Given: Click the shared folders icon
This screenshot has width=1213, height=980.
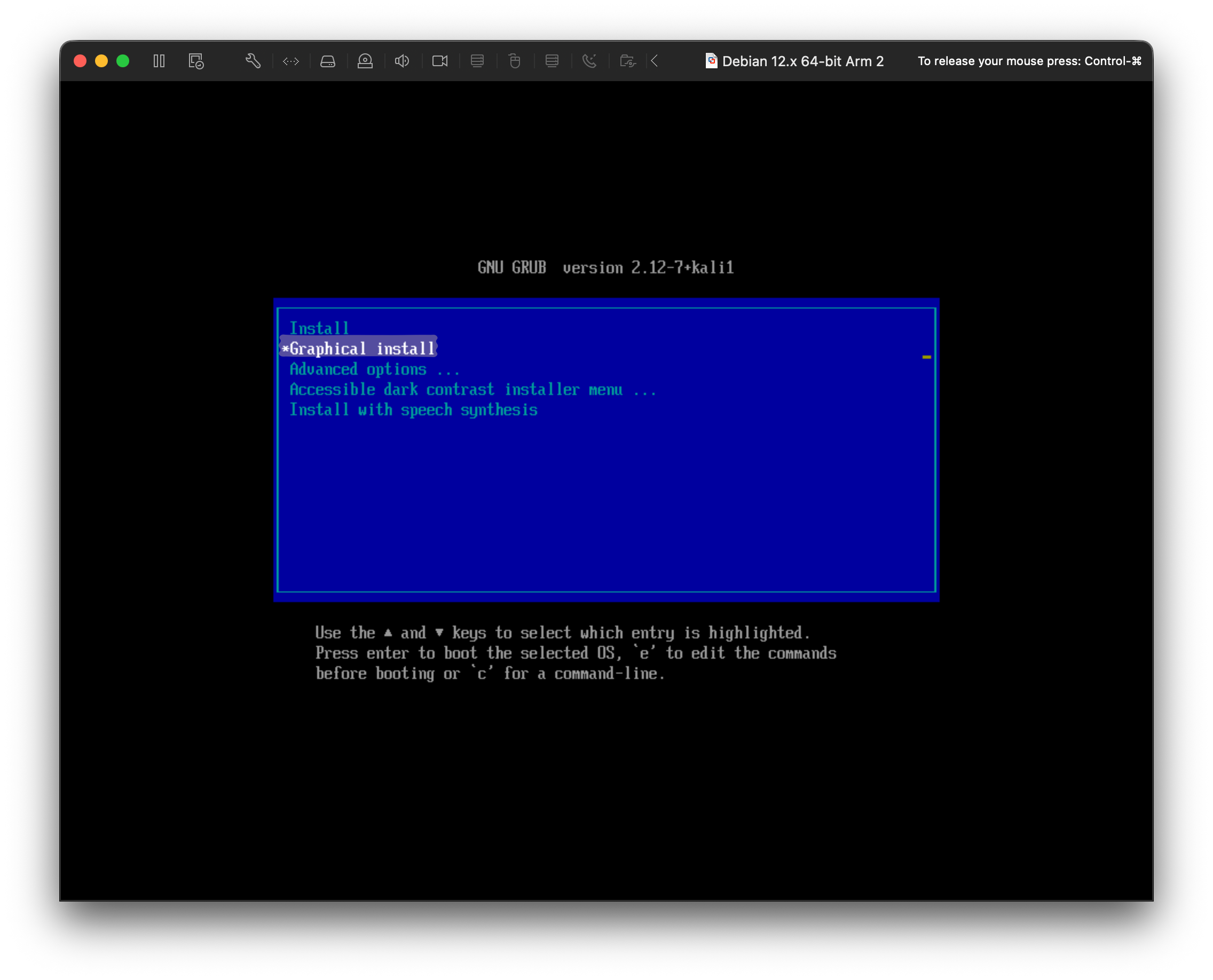Looking at the screenshot, I should click(x=627, y=61).
